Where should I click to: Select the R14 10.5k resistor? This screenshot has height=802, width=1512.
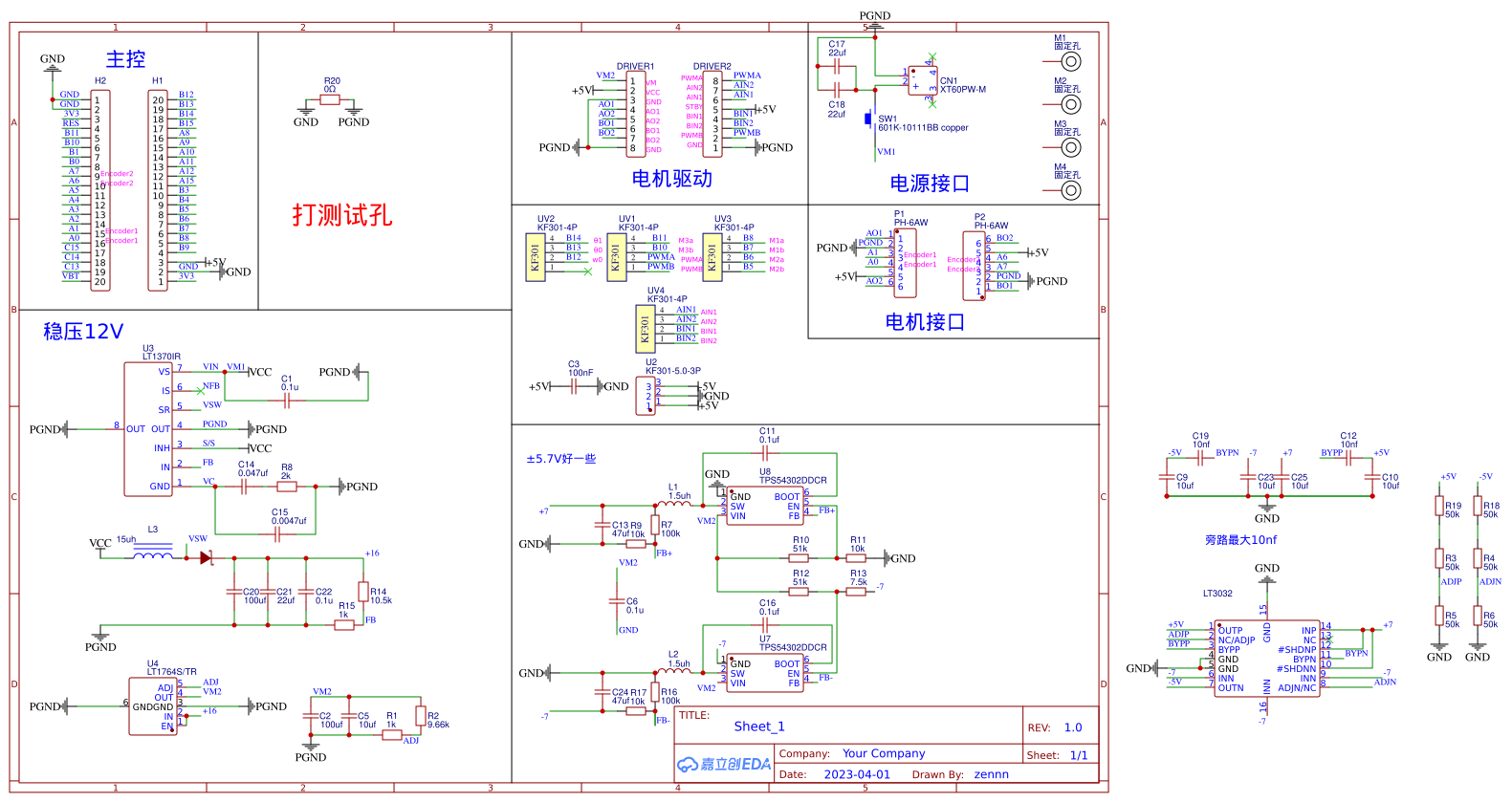click(x=363, y=593)
